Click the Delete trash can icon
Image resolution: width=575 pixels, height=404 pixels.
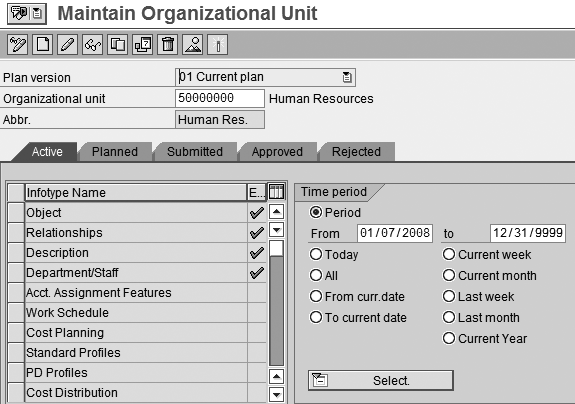[168, 45]
